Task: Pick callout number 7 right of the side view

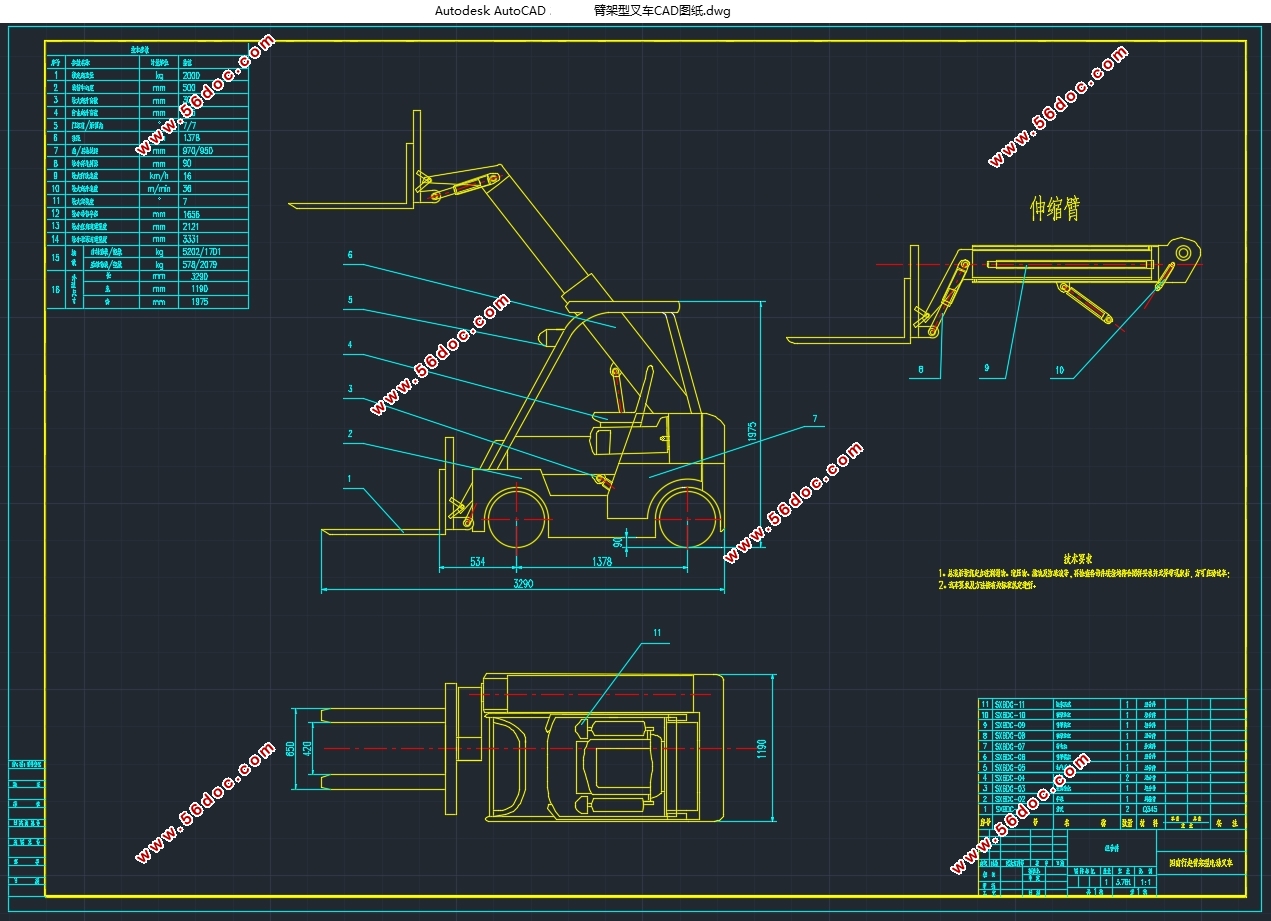Action: (815, 418)
